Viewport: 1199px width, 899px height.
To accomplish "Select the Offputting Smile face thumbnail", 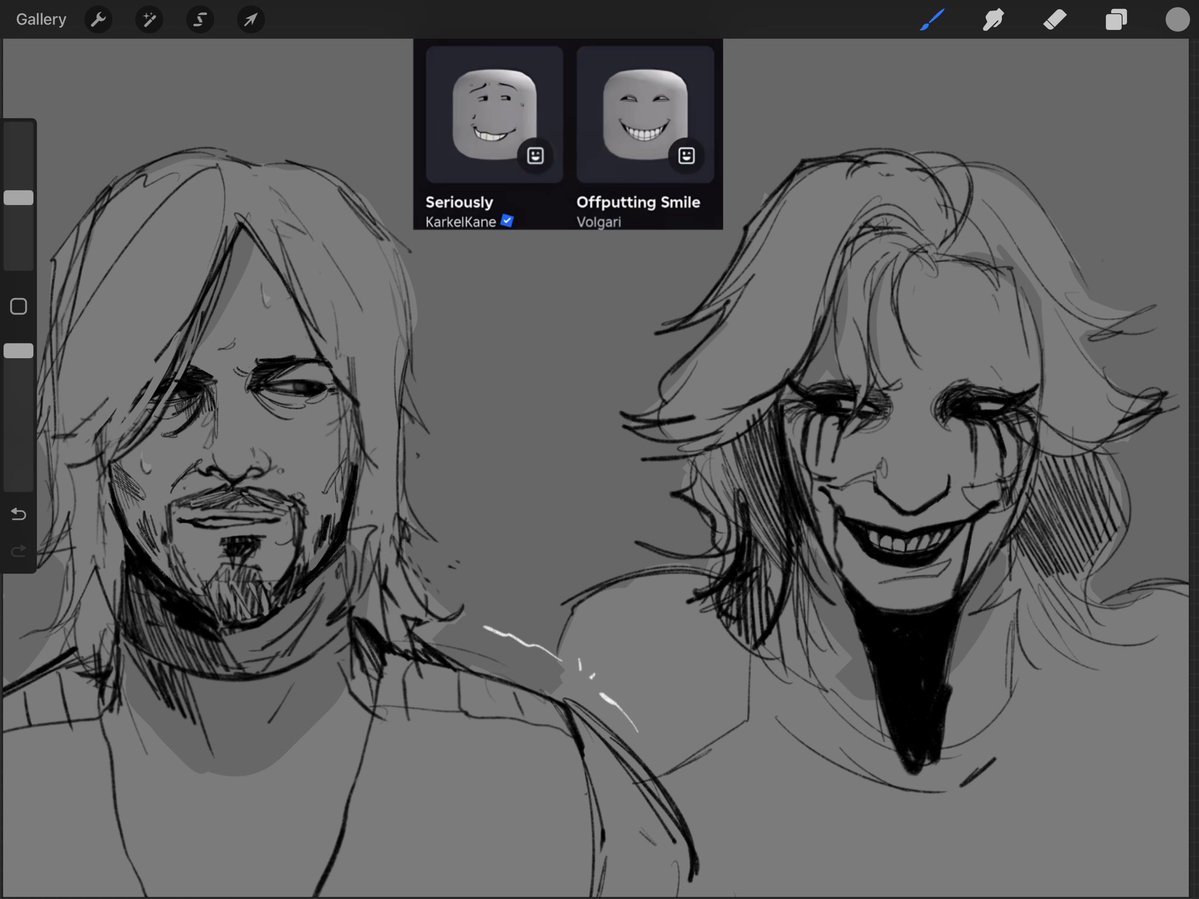I will pyautogui.click(x=645, y=115).
